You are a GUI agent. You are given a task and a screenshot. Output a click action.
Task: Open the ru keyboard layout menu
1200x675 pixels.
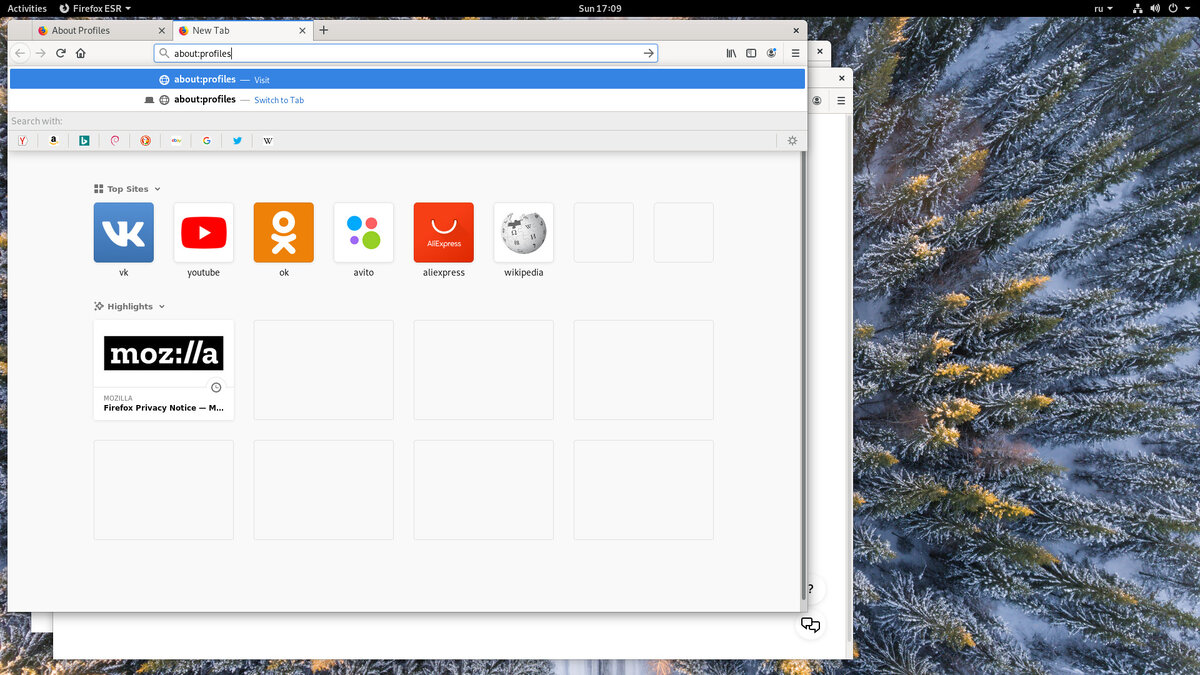pyautogui.click(x=1101, y=8)
